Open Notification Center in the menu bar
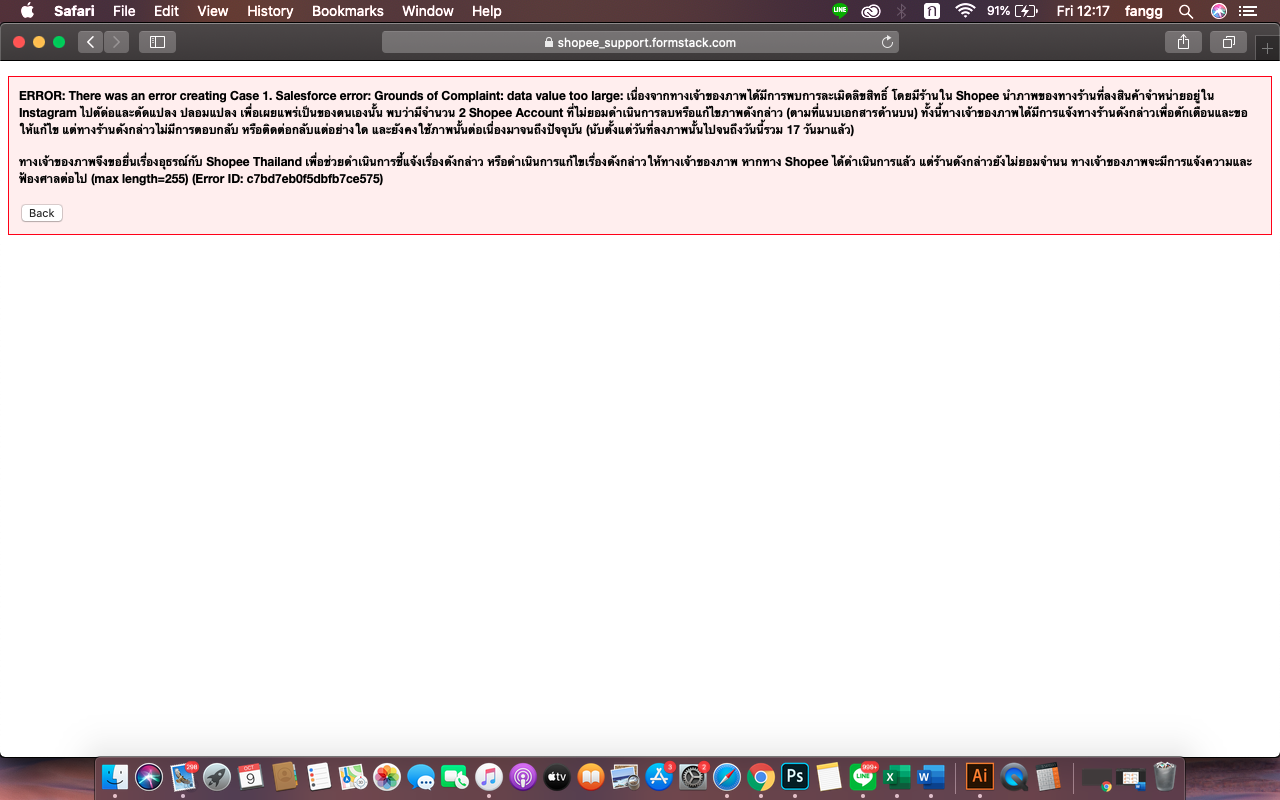The width and height of the screenshot is (1280, 800). pyautogui.click(x=1247, y=11)
